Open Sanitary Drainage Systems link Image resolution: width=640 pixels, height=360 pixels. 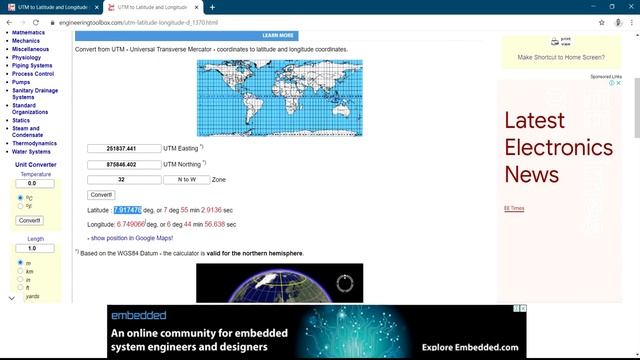click(x=35, y=94)
